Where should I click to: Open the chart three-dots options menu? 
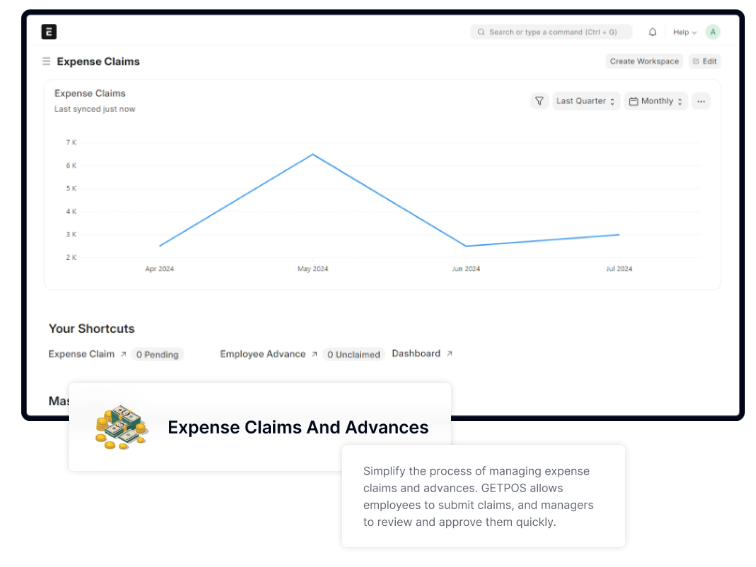click(x=700, y=101)
